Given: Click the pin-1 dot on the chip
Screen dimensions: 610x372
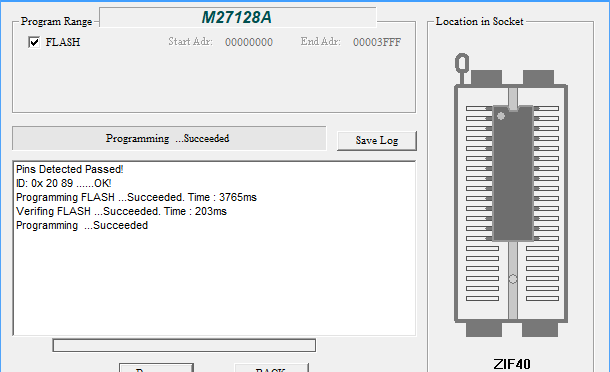Looking at the screenshot, I should 501,116.
